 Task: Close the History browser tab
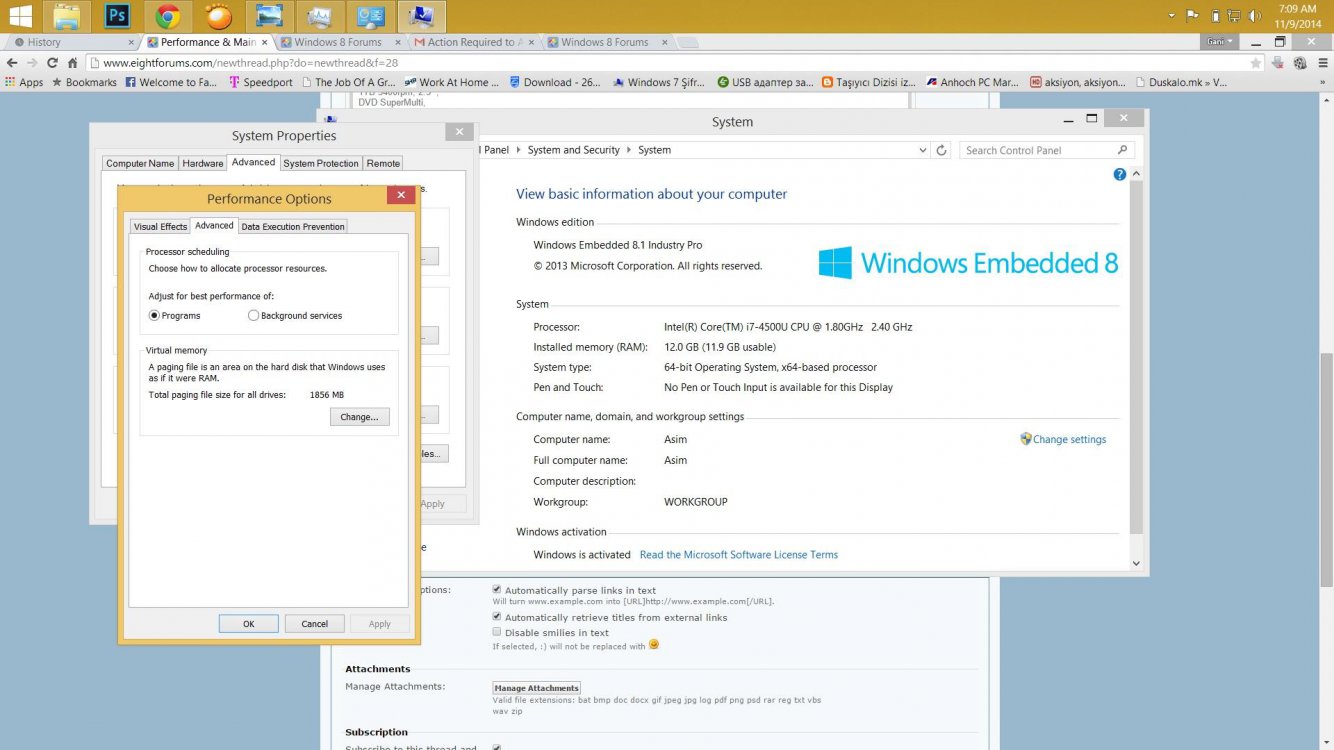tap(131, 42)
